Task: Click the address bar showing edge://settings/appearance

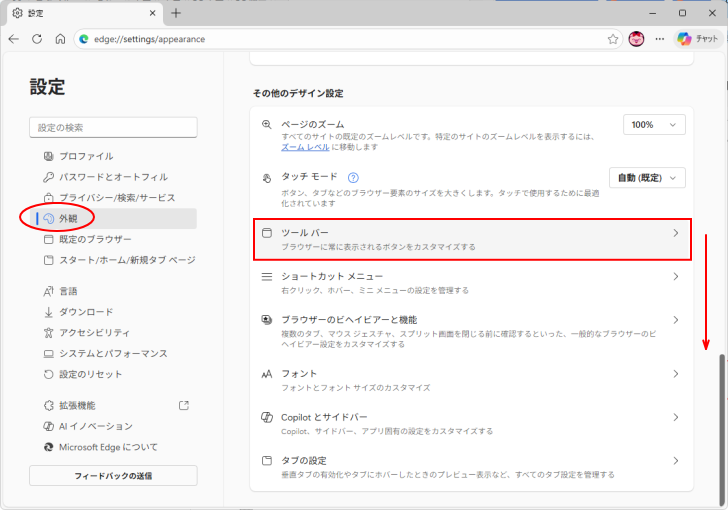Action: click(348, 39)
